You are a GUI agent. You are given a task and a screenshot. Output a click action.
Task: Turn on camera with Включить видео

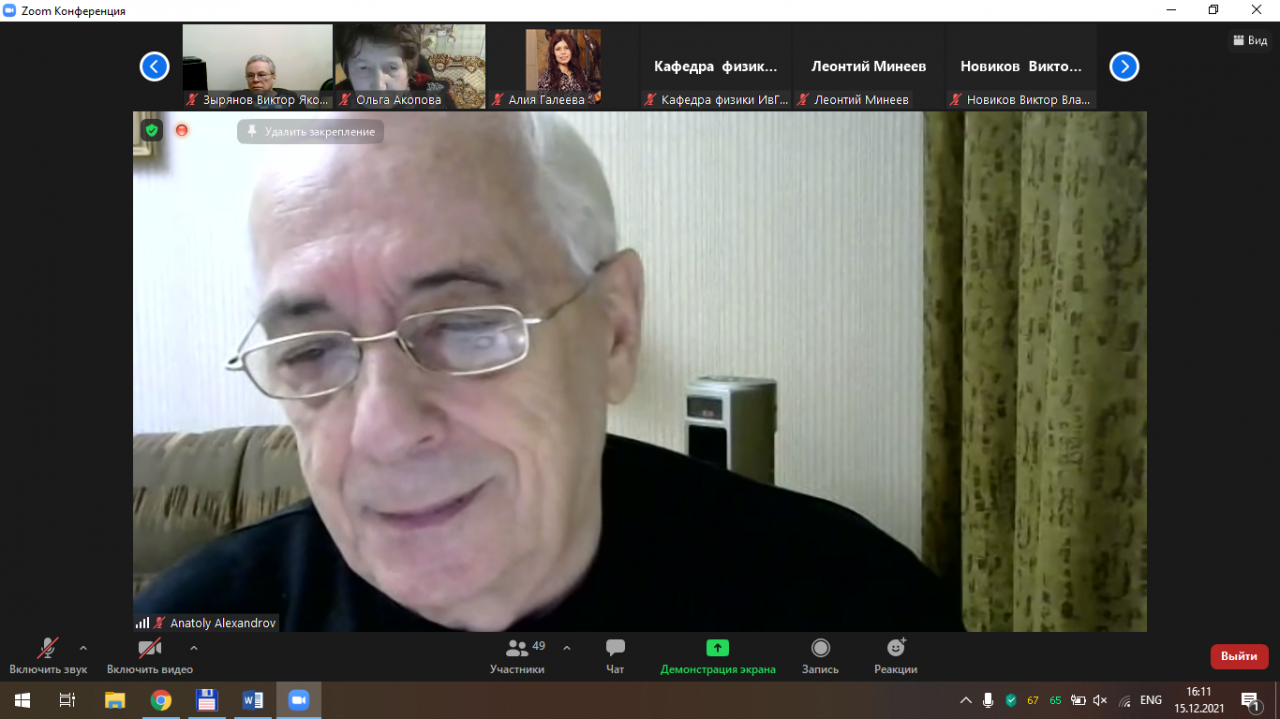click(149, 656)
